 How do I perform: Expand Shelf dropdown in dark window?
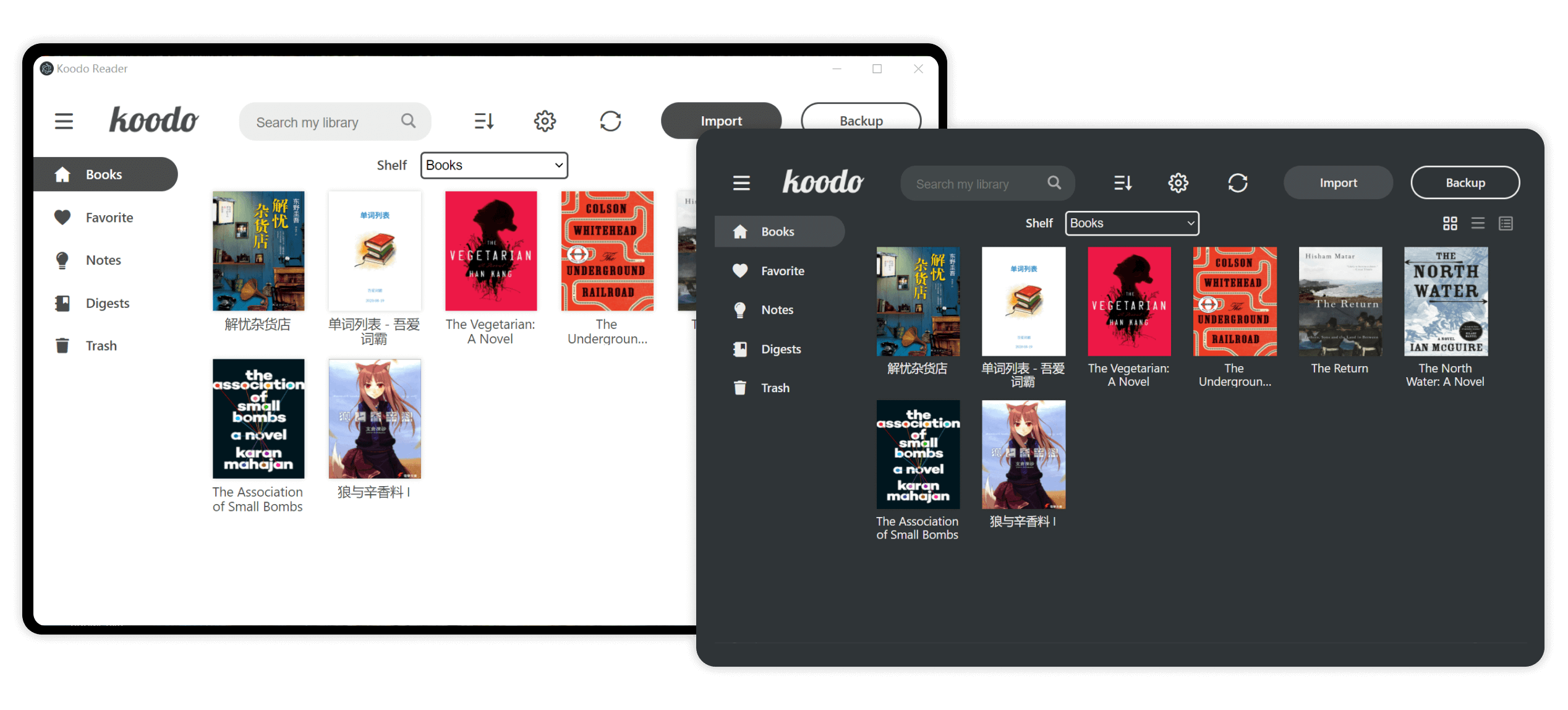click(1131, 223)
